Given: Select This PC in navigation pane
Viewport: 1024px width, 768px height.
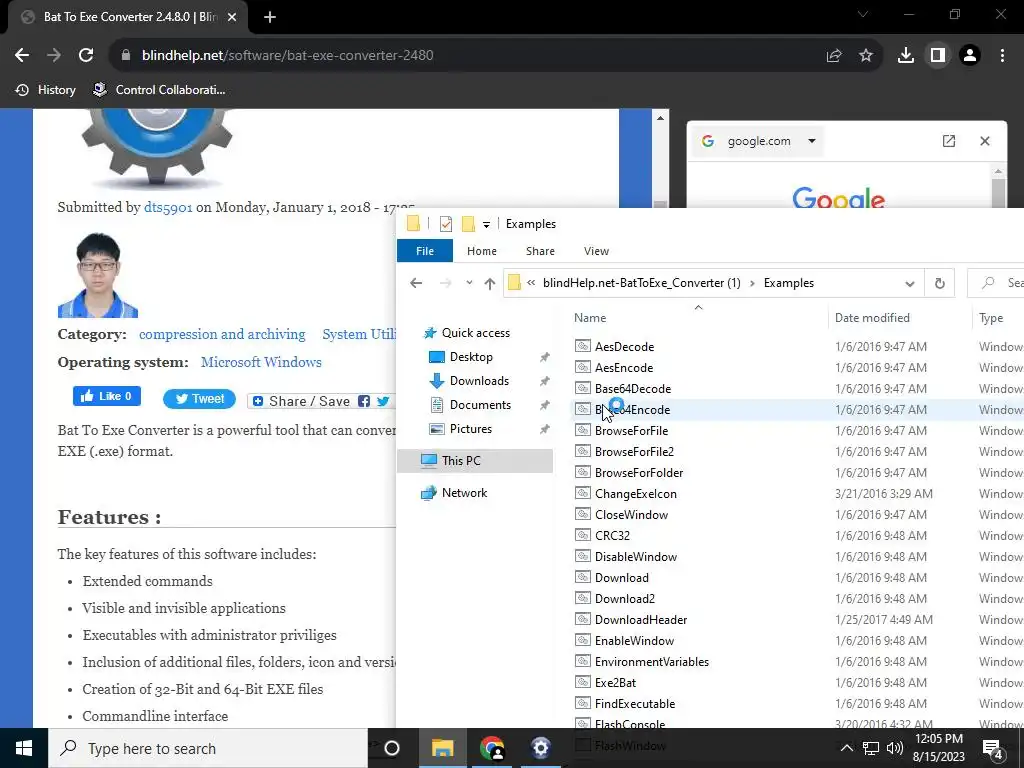Looking at the screenshot, I should 475,461.
